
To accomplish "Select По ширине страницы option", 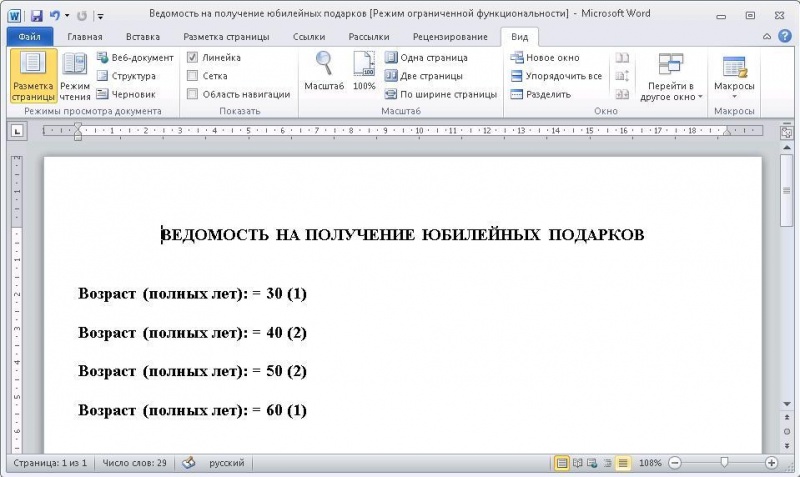I will tap(441, 94).
